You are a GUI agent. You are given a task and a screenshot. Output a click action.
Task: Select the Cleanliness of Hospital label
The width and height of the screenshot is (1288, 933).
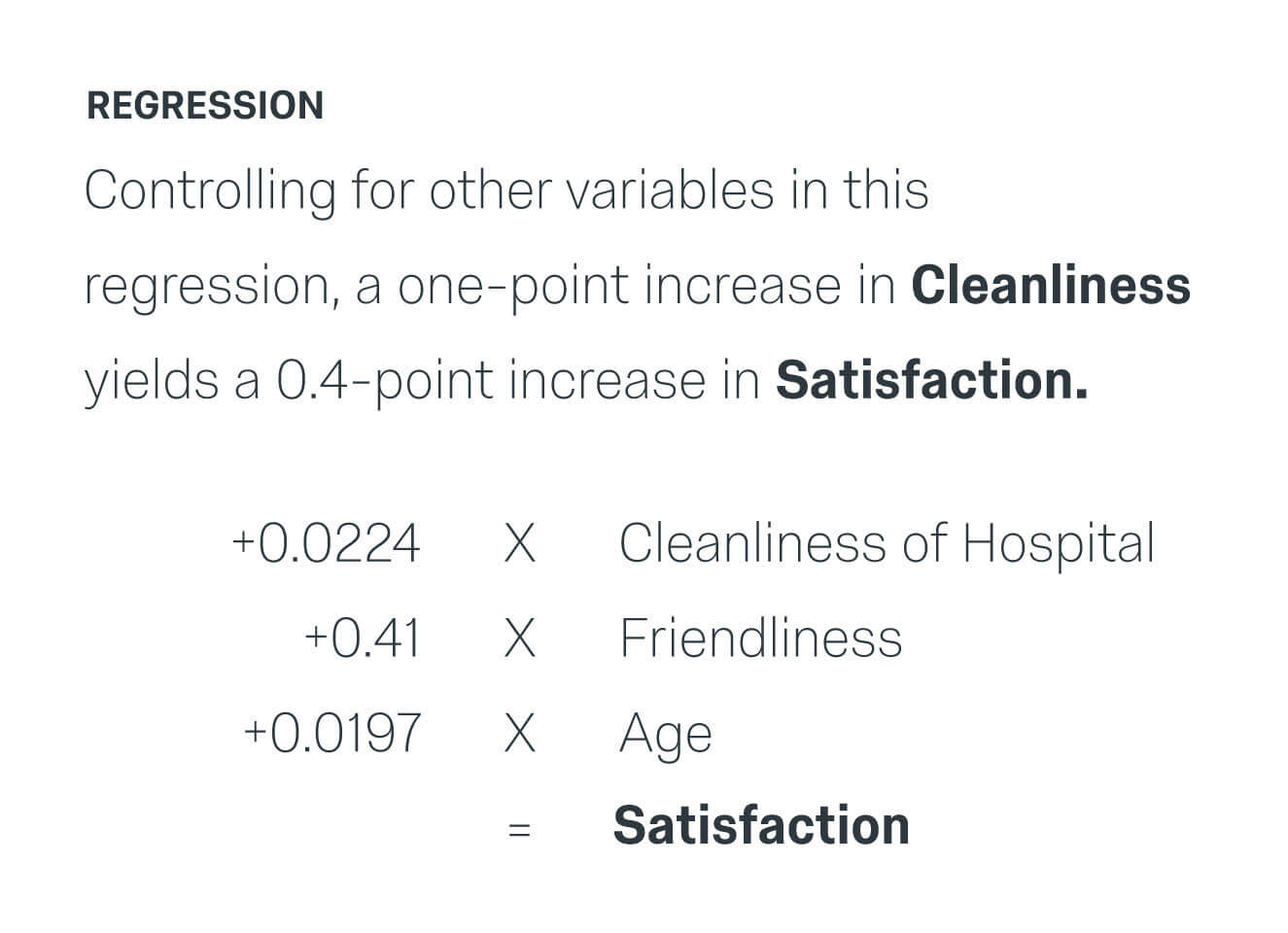pyautogui.click(x=887, y=542)
